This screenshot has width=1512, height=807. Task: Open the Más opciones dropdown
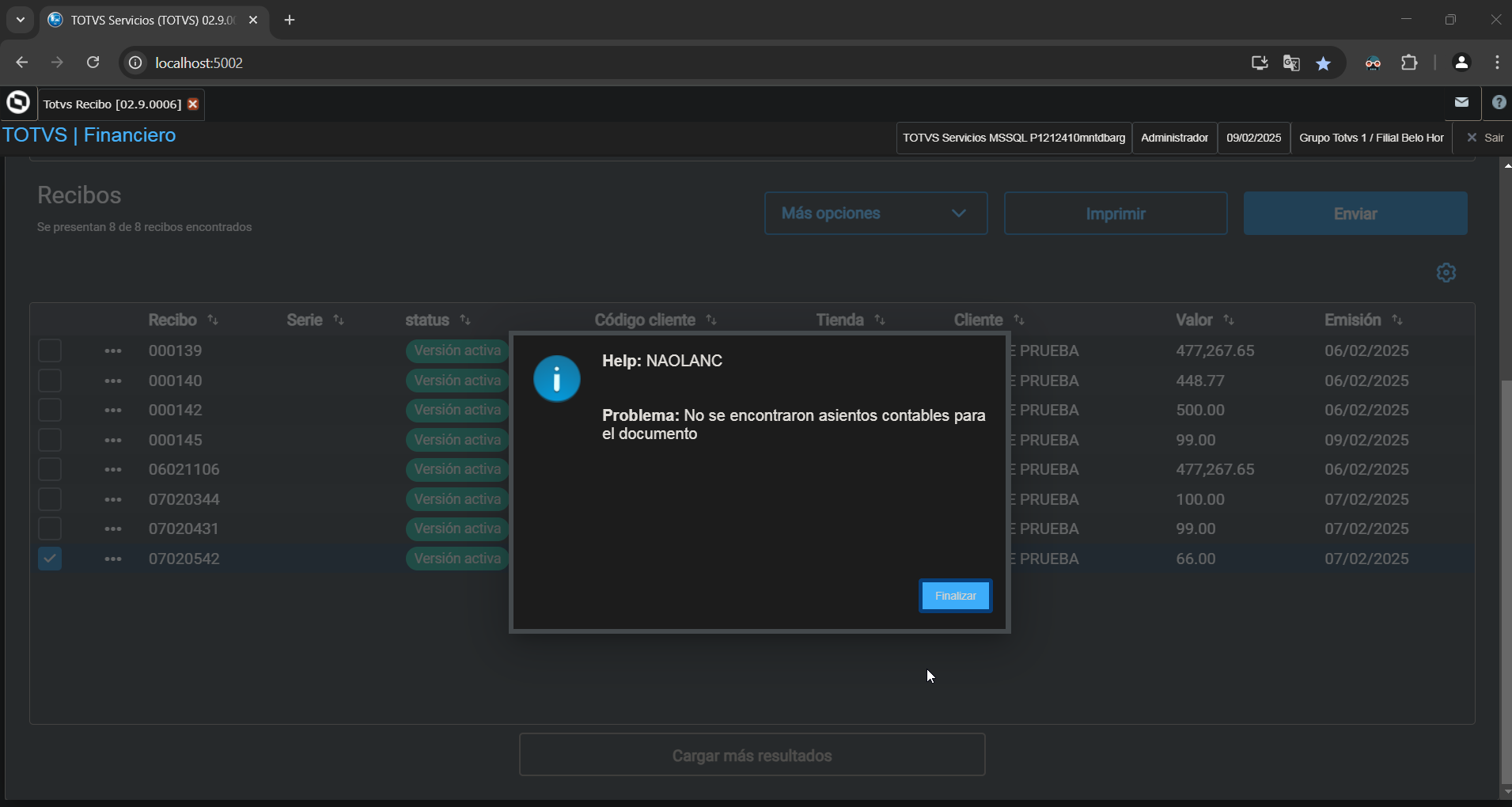[x=876, y=213]
